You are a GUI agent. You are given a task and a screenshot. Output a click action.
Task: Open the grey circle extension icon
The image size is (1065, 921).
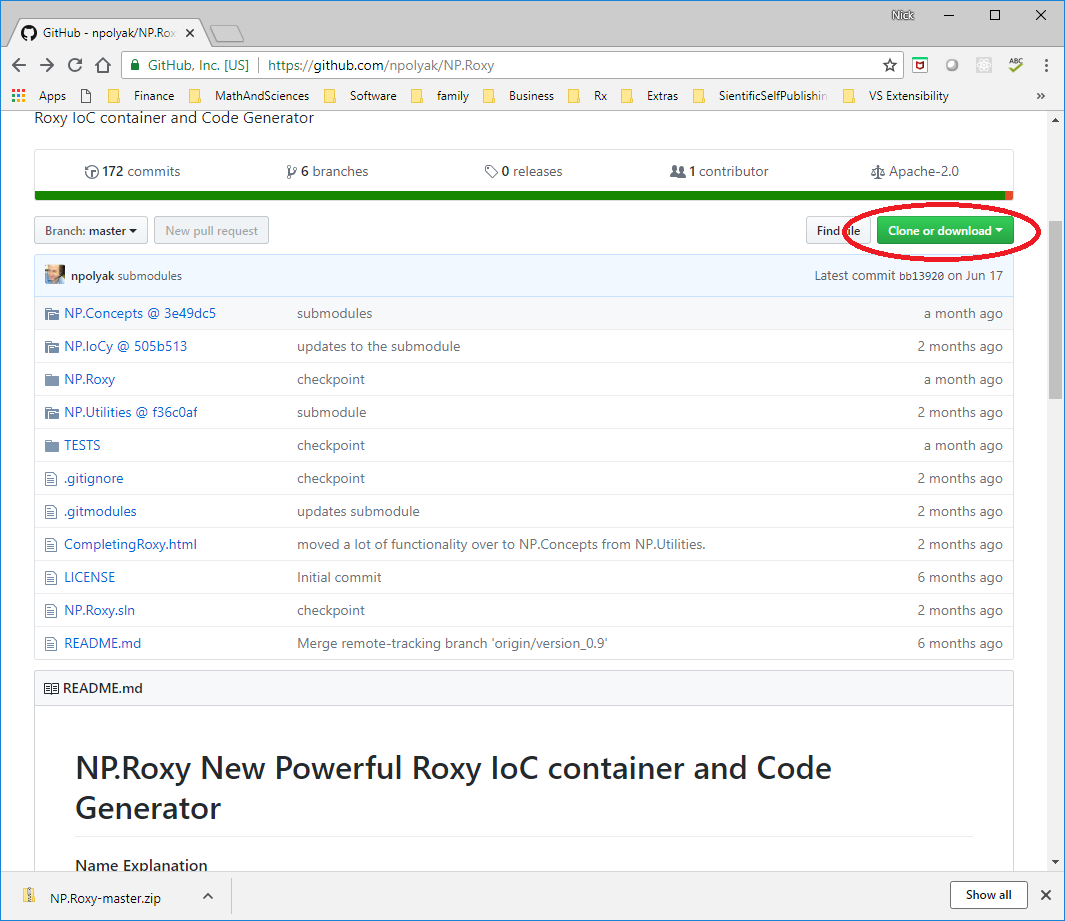pos(952,65)
